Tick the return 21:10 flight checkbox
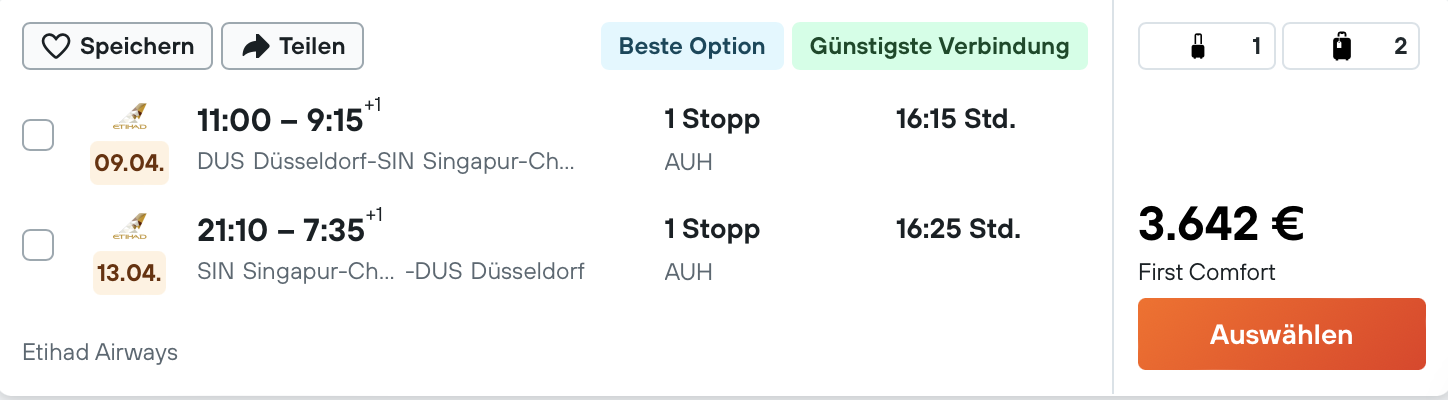This screenshot has width=1448, height=400. tap(38, 245)
